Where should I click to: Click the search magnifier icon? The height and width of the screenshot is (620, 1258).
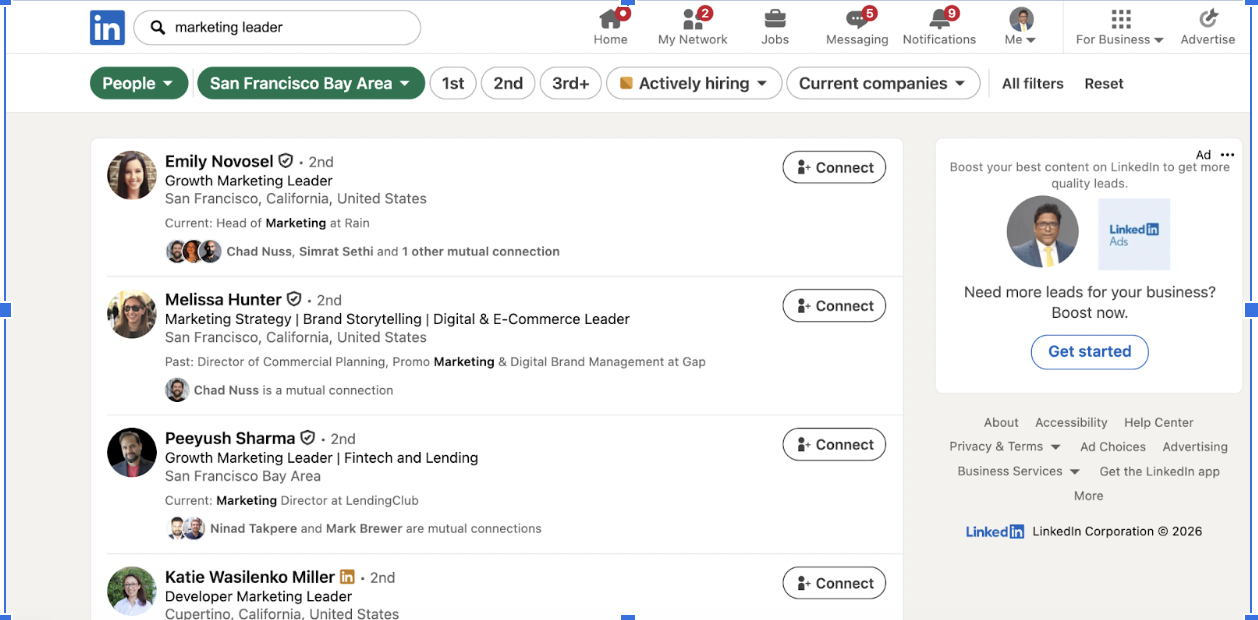coord(158,28)
